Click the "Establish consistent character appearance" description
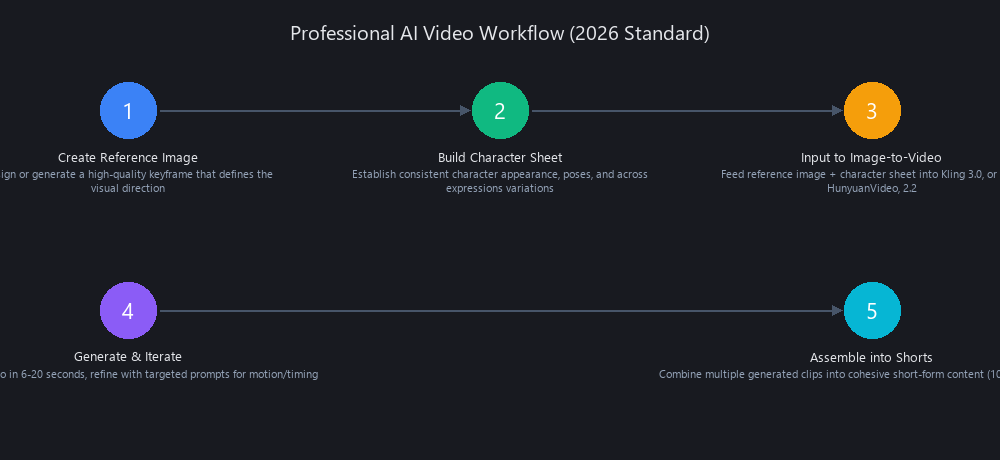This screenshot has height=460, width=1000. pyautogui.click(x=500, y=181)
